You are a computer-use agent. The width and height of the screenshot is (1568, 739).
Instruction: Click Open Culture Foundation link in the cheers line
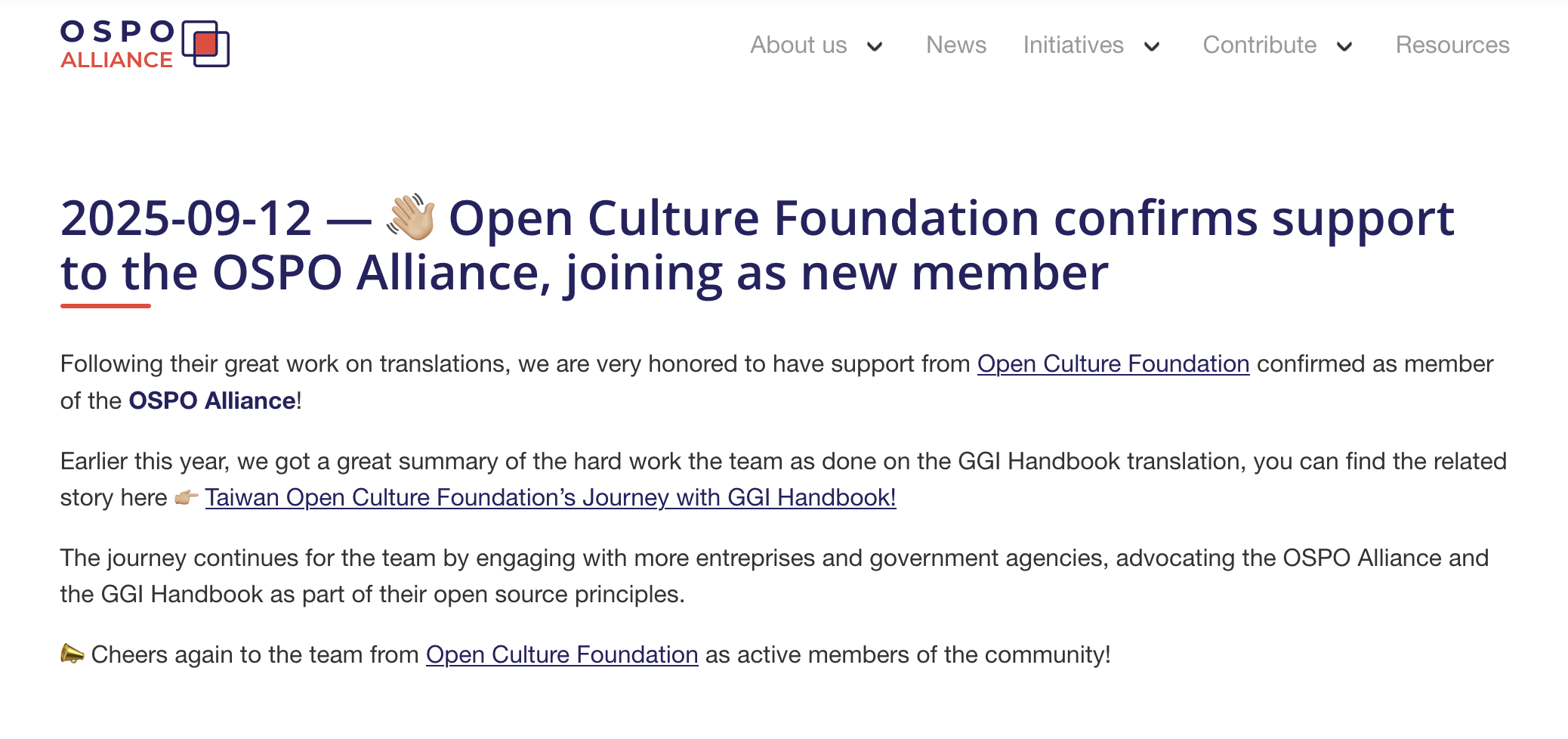pyautogui.click(x=561, y=654)
